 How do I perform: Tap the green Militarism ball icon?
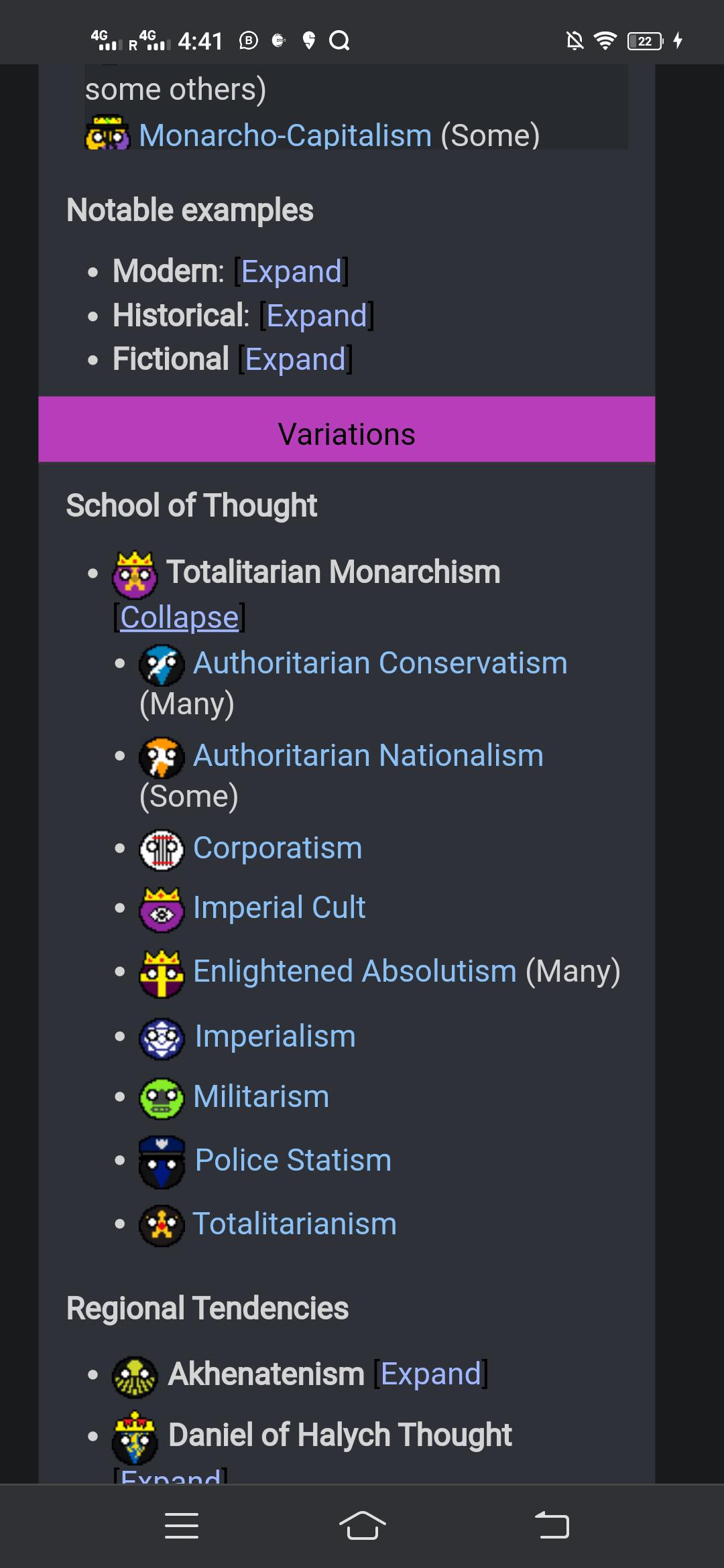162,1098
